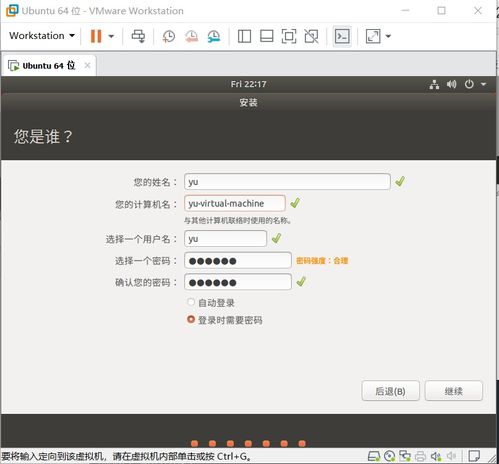This screenshot has height=464, width=499.
Task: Click the hard disk status icon
Action: [374, 456]
